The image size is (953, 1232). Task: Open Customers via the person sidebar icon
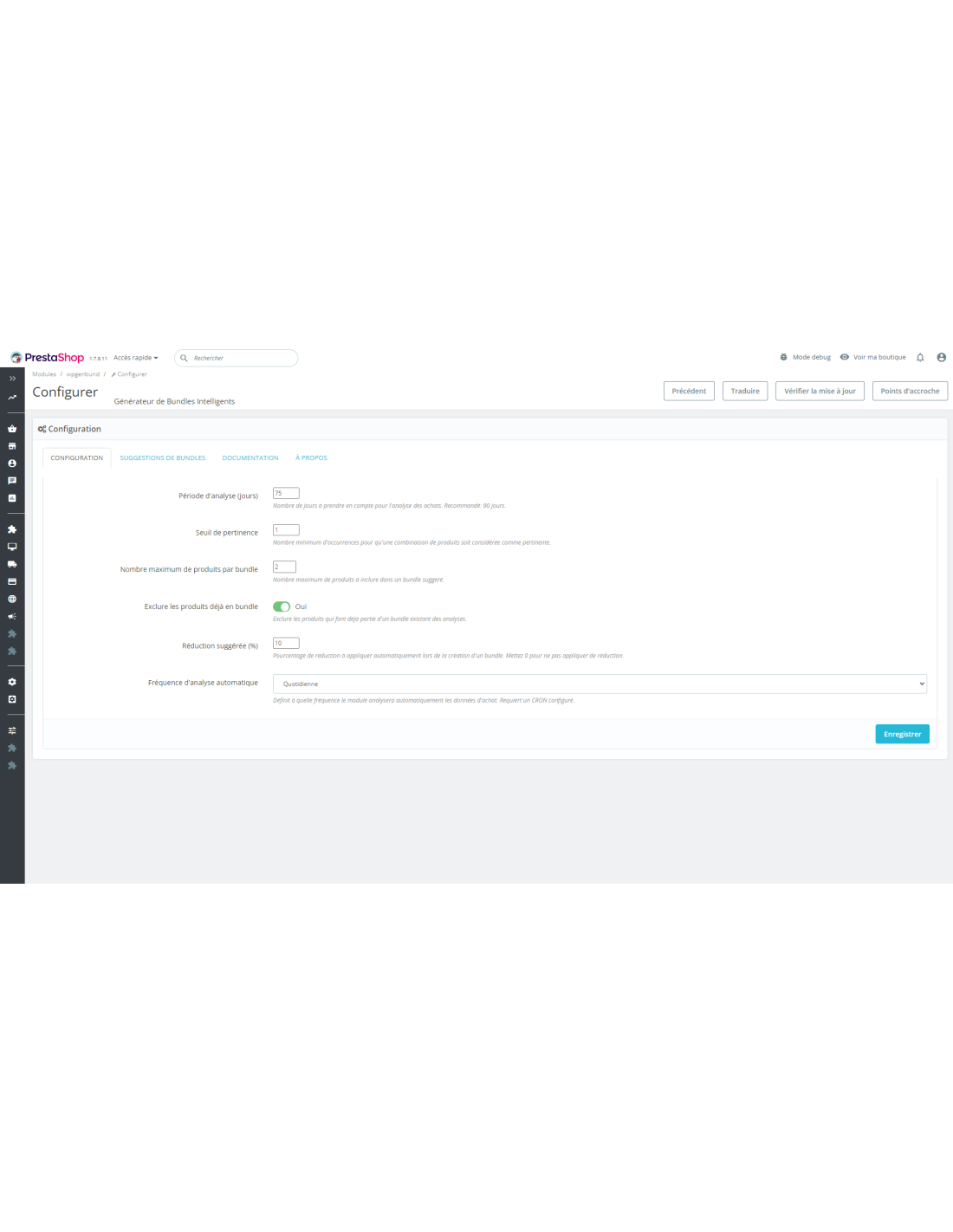click(x=12, y=464)
